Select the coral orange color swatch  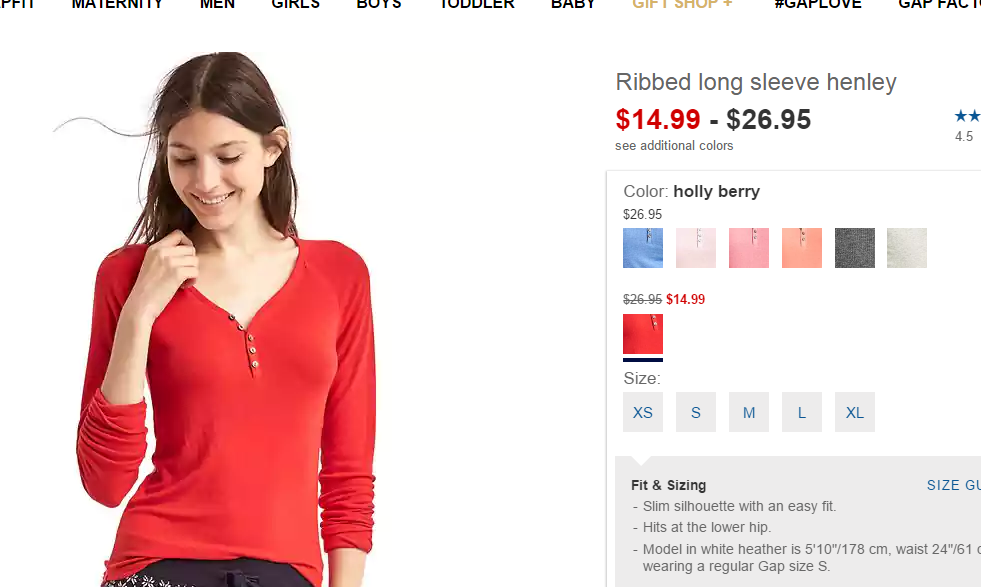coord(802,248)
